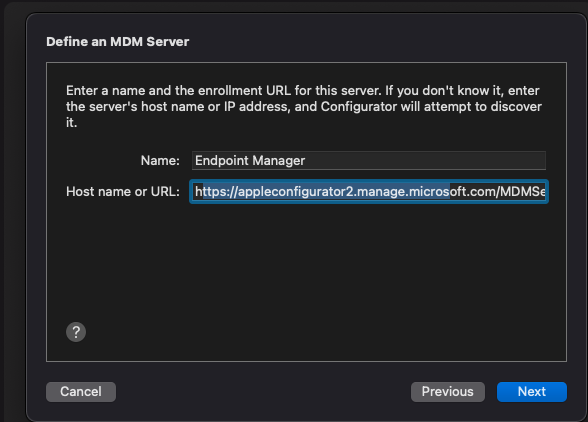Image resolution: width=588 pixels, height=422 pixels.
Task: Click inside the Host name or URL field
Action: pos(369,192)
